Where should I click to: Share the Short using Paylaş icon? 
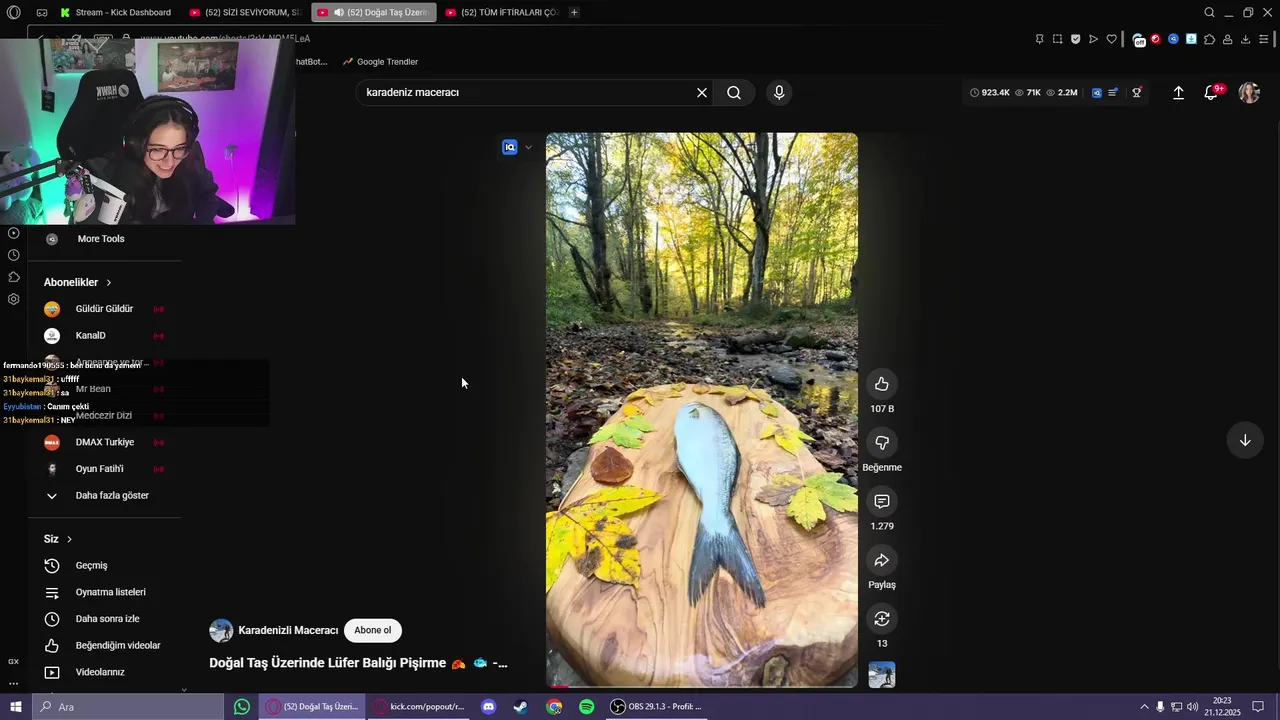(x=882, y=560)
